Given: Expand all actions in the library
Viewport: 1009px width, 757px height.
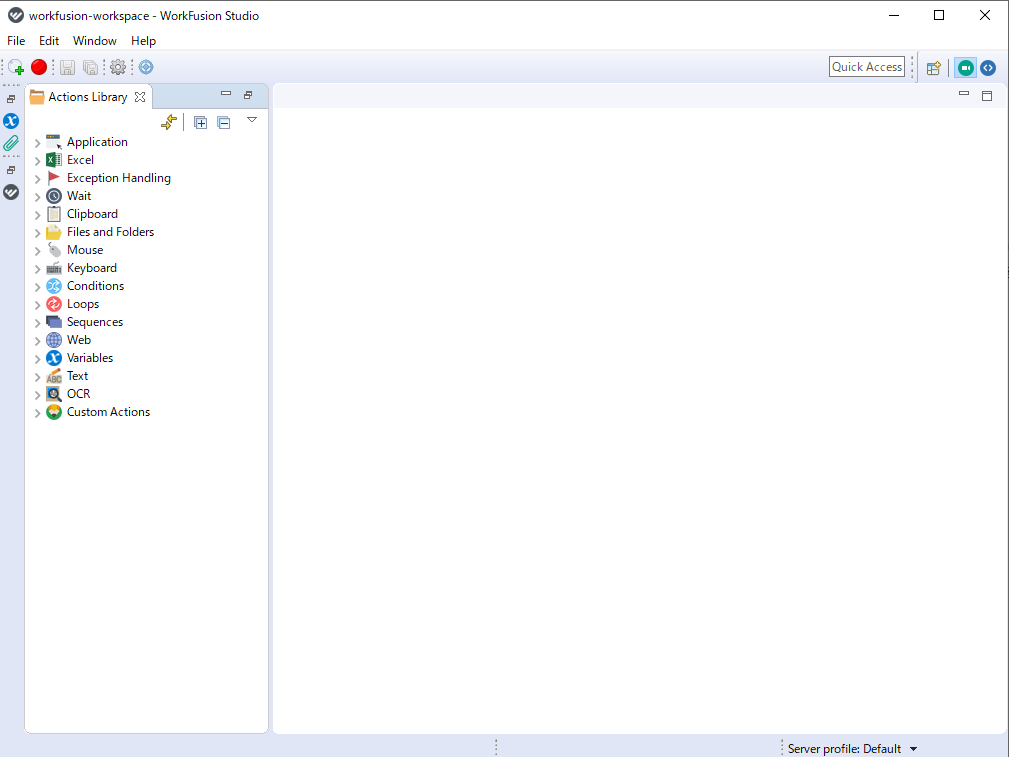Looking at the screenshot, I should point(201,122).
